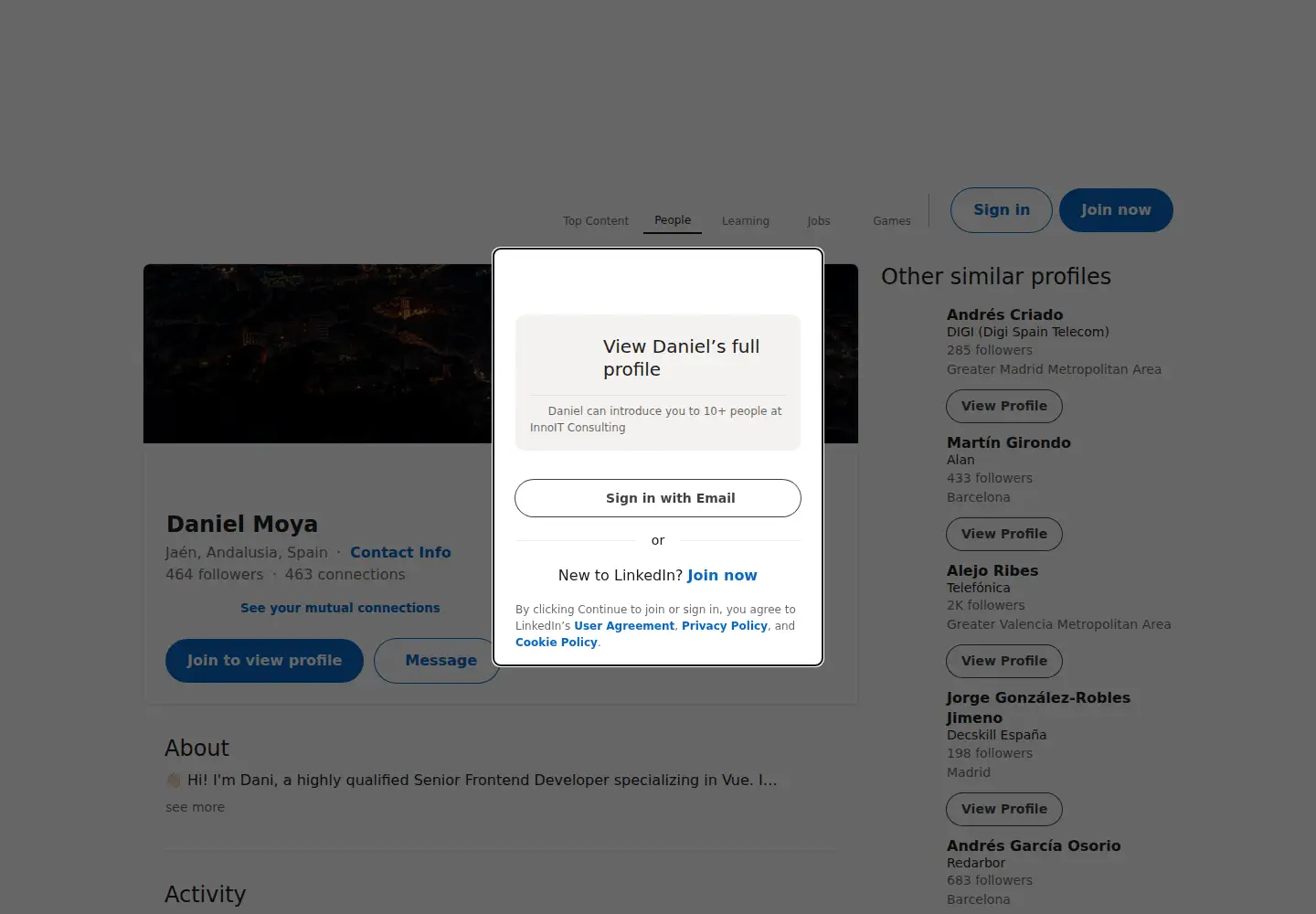Follow the Join now link beside New to LinkedIn
Image resolution: width=1316 pixels, height=914 pixels.
click(722, 576)
